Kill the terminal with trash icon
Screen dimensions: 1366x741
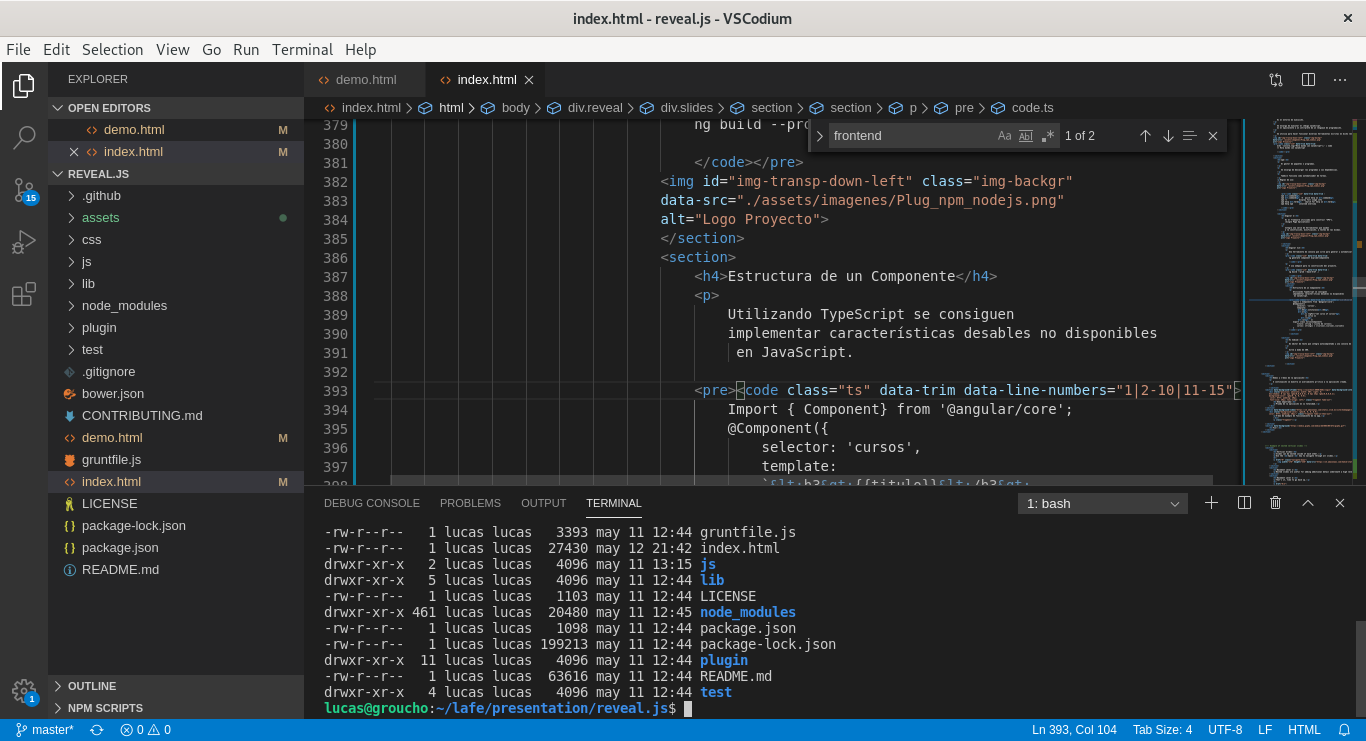[x=1275, y=503]
